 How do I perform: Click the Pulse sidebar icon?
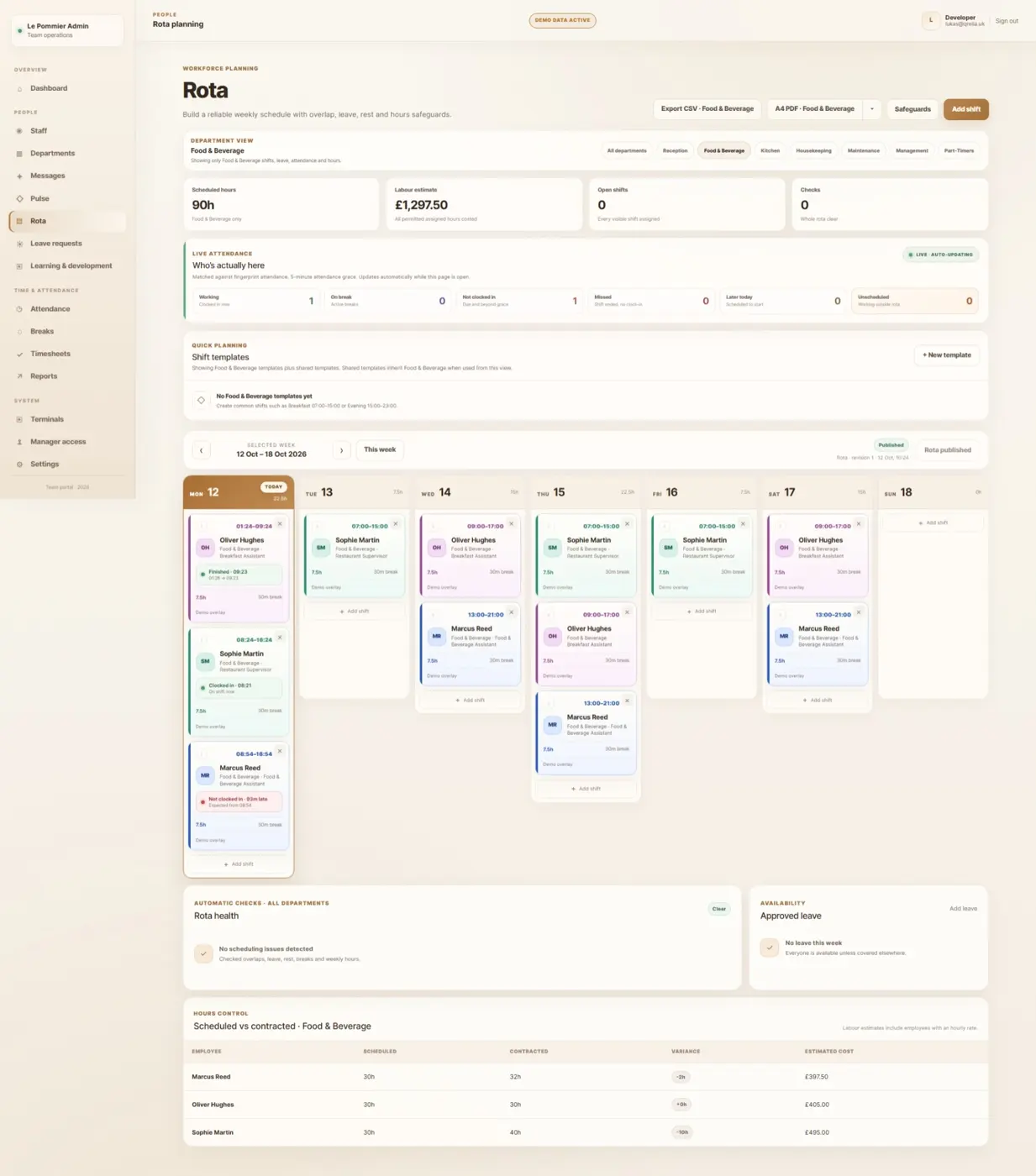coord(19,199)
